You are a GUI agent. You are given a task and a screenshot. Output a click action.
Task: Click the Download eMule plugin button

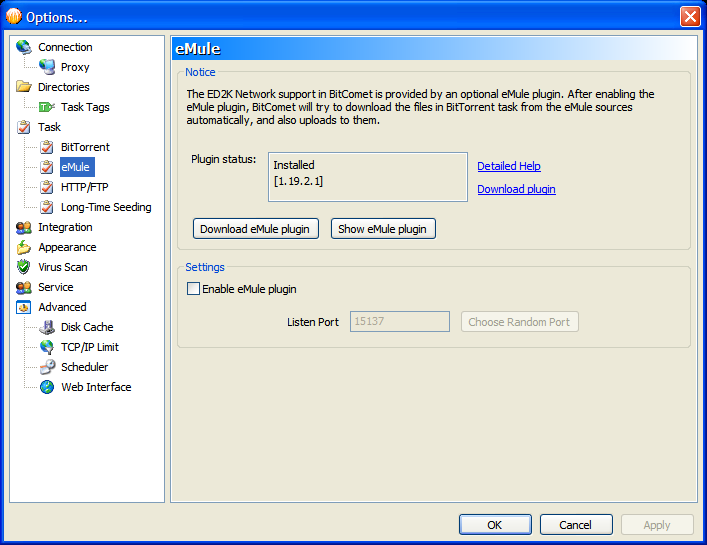tap(256, 229)
